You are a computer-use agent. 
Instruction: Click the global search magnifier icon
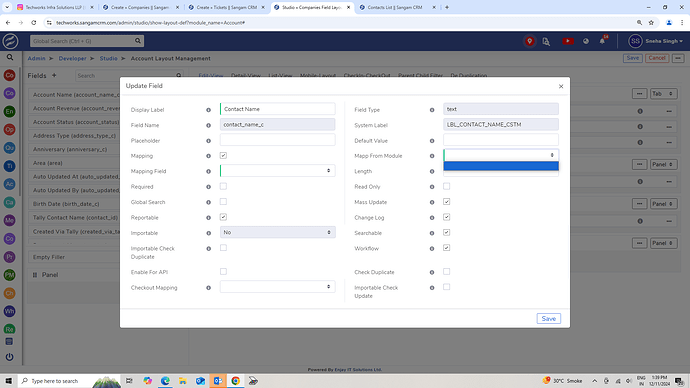click(138, 41)
